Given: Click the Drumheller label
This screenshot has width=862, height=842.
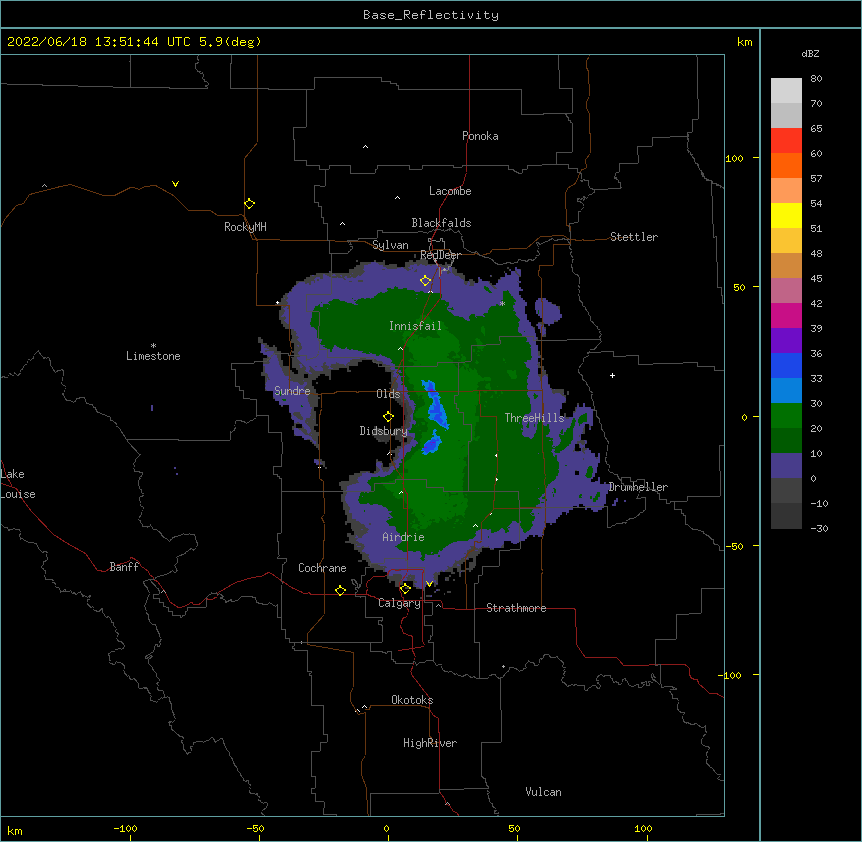Looking at the screenshot, I should (638, 487).
